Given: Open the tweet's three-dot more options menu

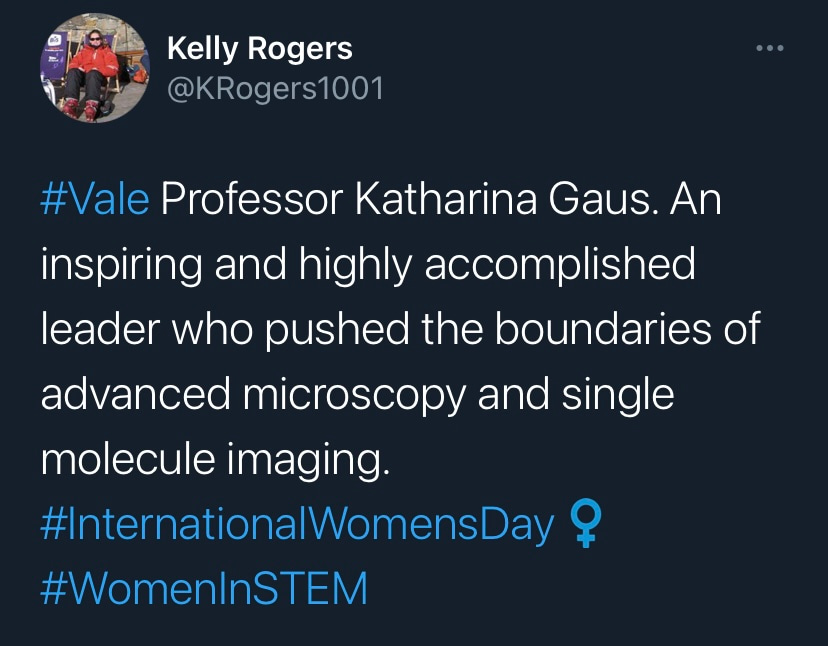Looking at the screenshot, I should click(x=768, y=48).
